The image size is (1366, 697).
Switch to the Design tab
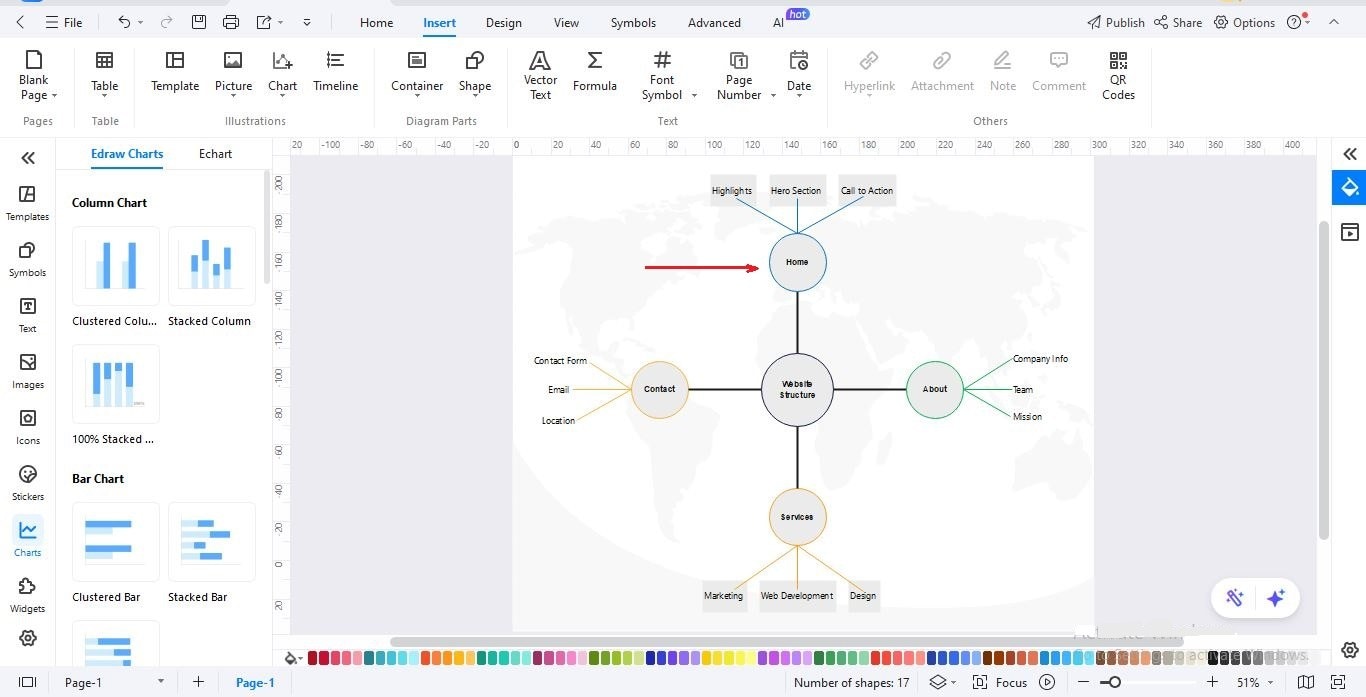coord(504,22)
